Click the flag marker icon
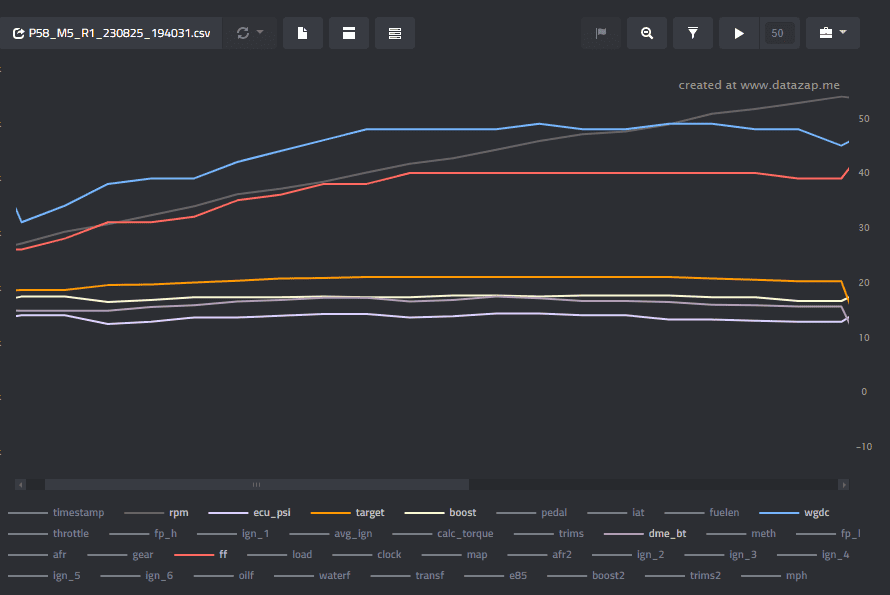Image resolution: width=890 pixels, height=595 pixels. (601, 33)
